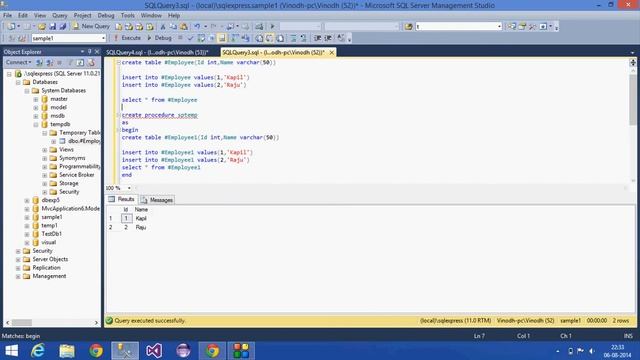Toggle Include Actual Execution Plan
This screenshot has width=640, height=360.
(x=234, y=38)
